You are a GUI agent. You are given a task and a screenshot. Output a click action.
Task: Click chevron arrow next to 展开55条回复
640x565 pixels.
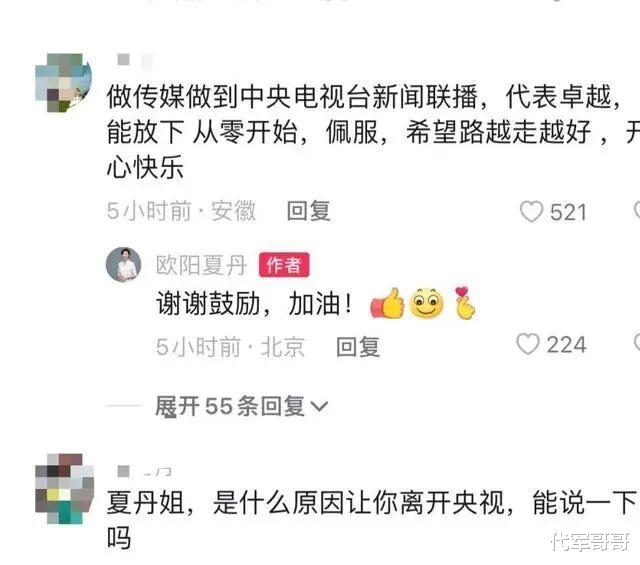pyautogui.click(x=319, y=407)
